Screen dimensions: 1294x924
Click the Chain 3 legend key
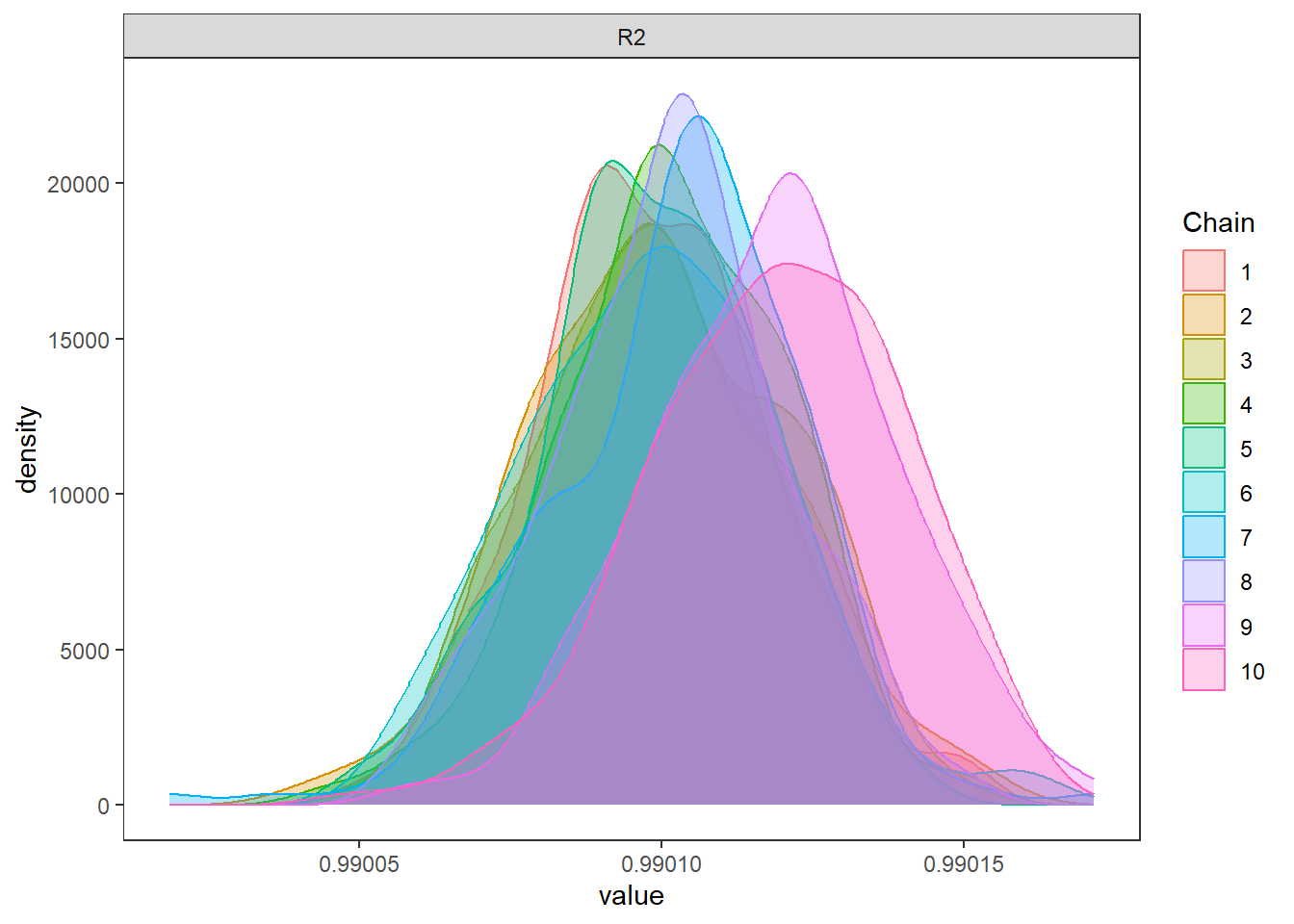[x=1203, y=359]
